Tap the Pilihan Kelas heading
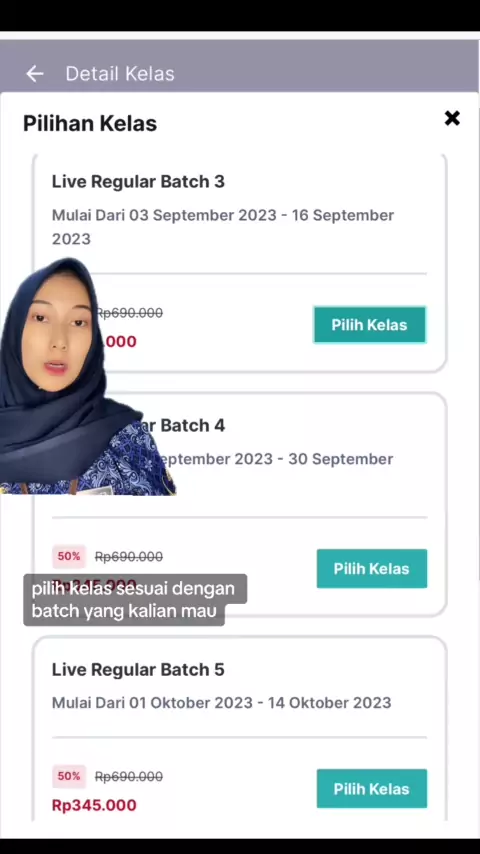The height and width of the screenshot is (854, 480). tap(90, 124)
